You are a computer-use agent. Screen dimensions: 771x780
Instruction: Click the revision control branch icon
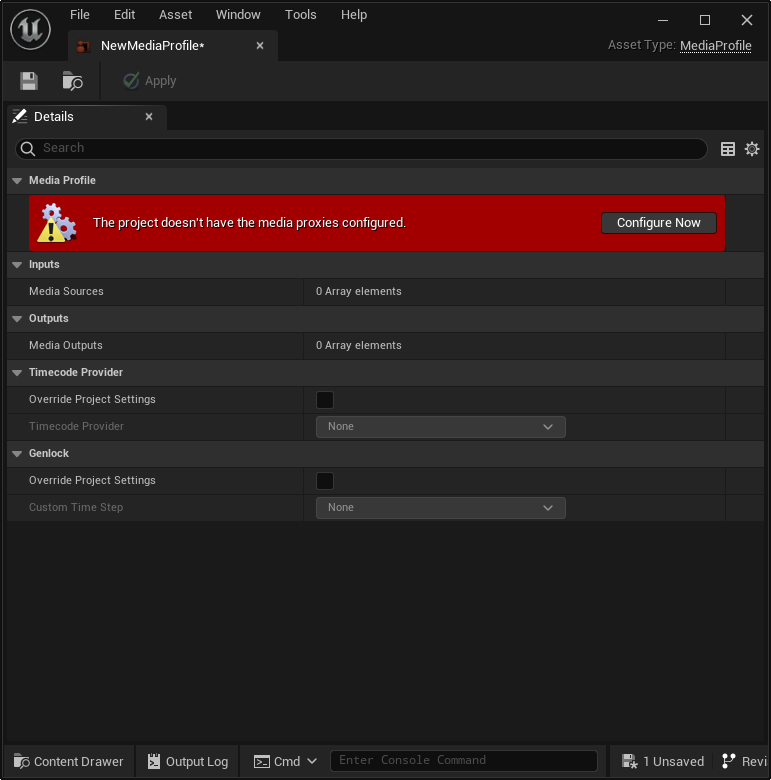click(x=728, y=761)
